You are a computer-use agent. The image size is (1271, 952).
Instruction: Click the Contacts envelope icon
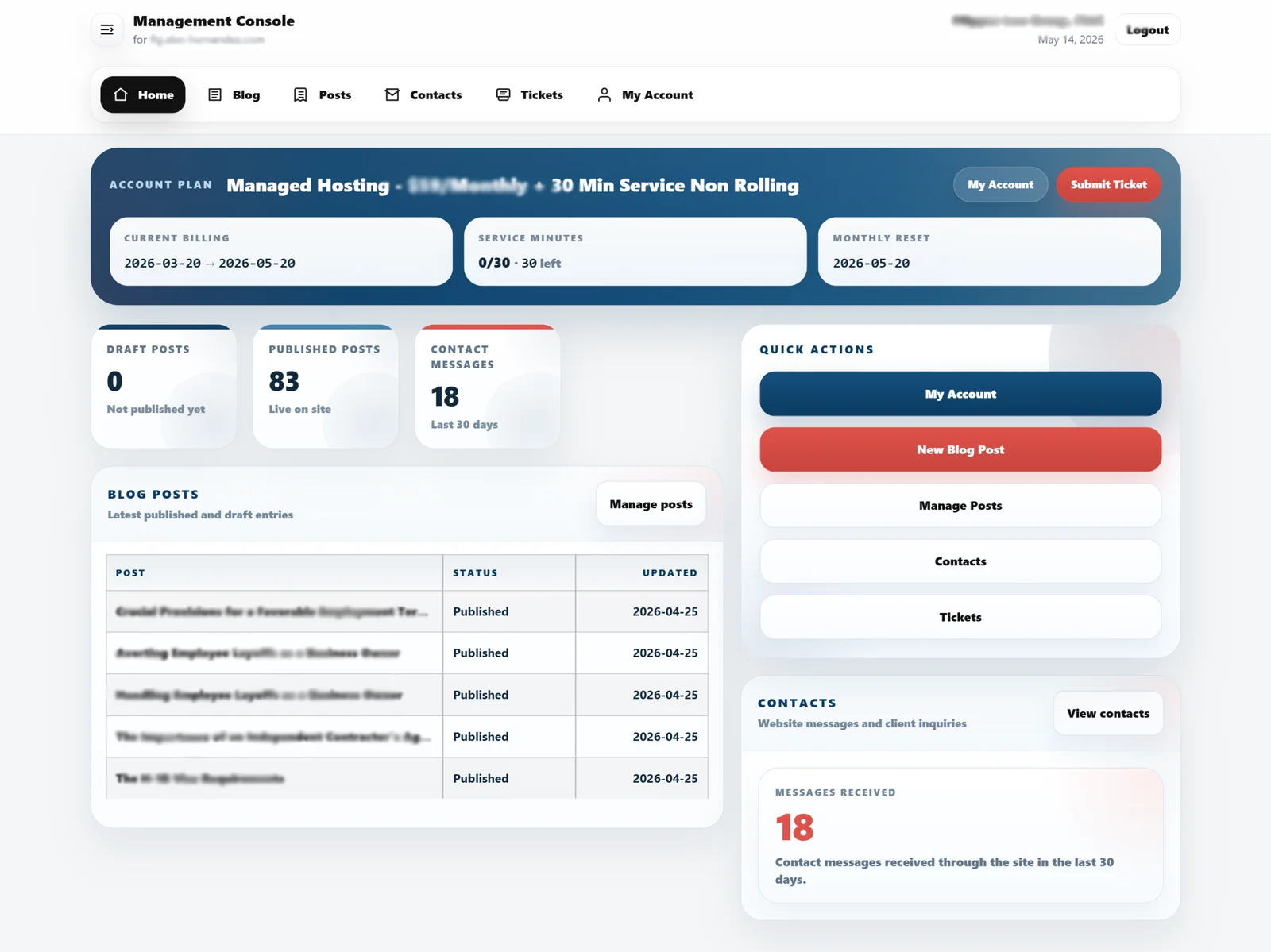(392, 94)
